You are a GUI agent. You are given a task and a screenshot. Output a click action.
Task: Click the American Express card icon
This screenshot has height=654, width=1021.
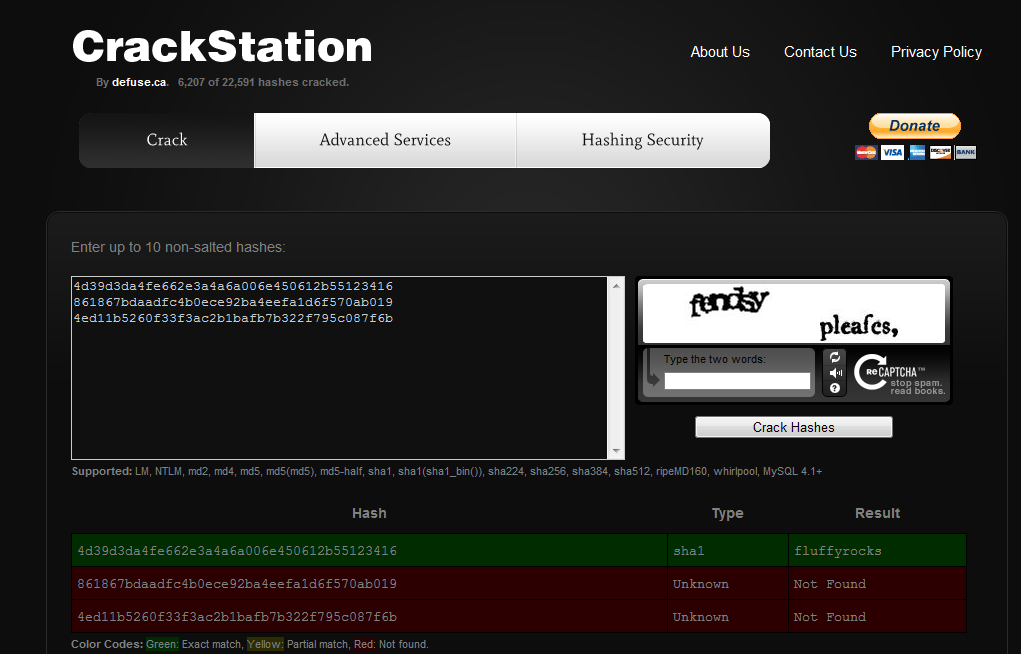click(x=917, y=152)
